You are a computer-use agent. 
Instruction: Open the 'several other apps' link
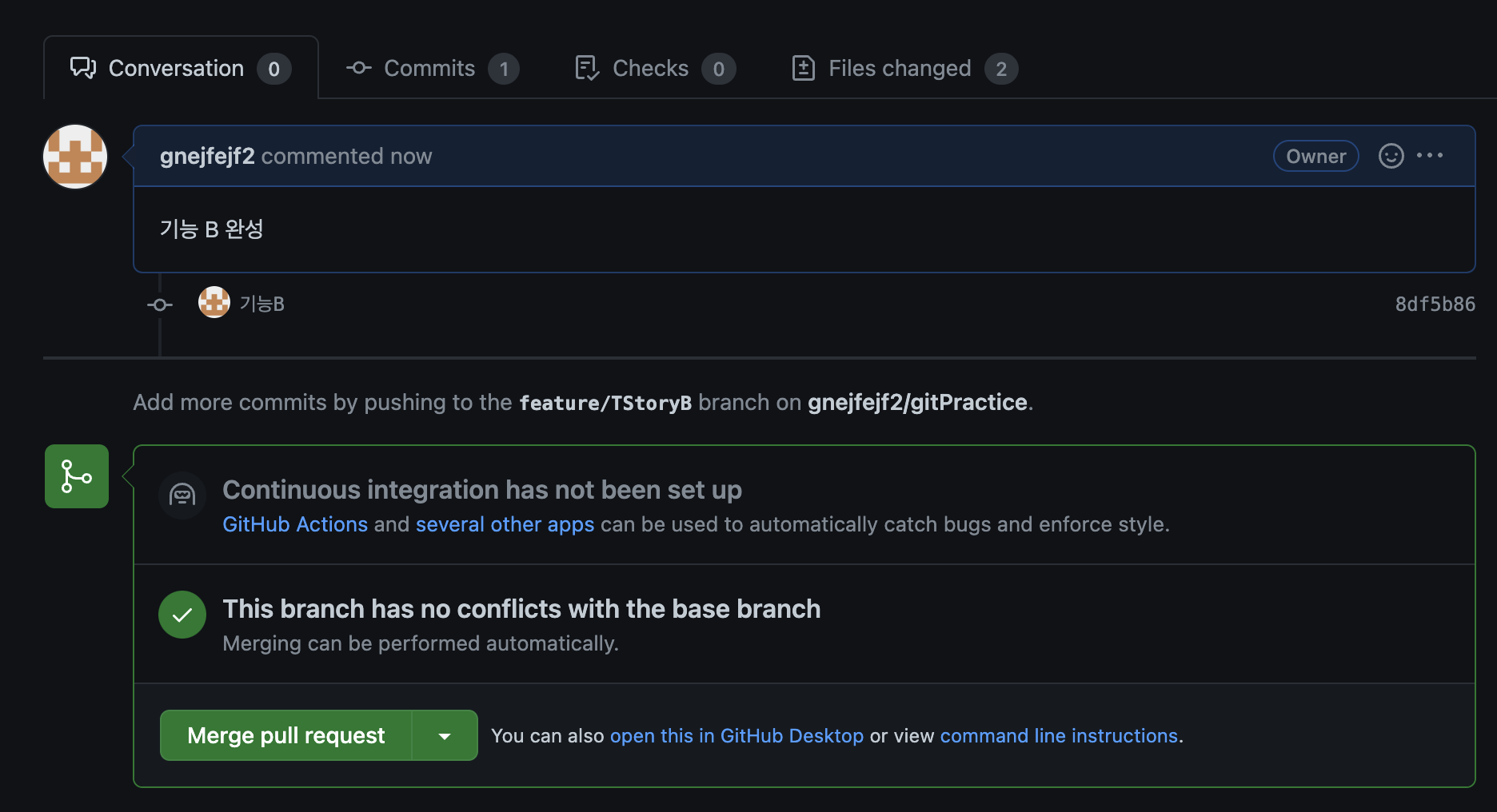pyautogui.click(x=505, y=524)
